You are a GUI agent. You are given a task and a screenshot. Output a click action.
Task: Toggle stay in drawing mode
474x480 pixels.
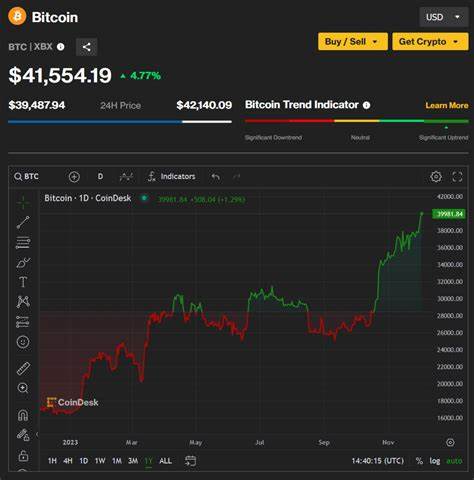coord(23,435)
